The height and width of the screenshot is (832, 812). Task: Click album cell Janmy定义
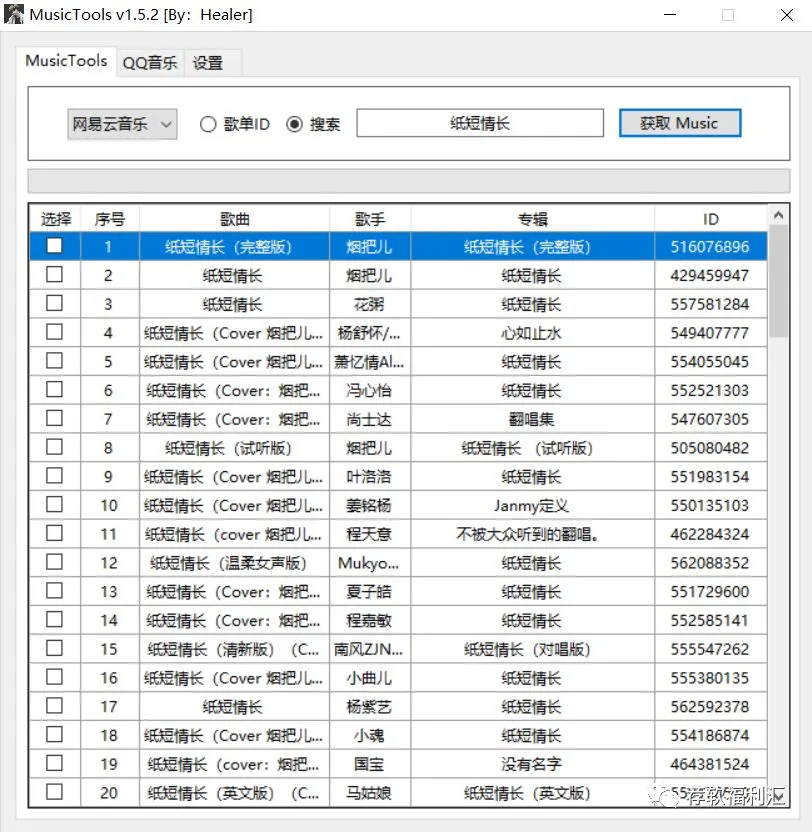[x=532, y=506]
